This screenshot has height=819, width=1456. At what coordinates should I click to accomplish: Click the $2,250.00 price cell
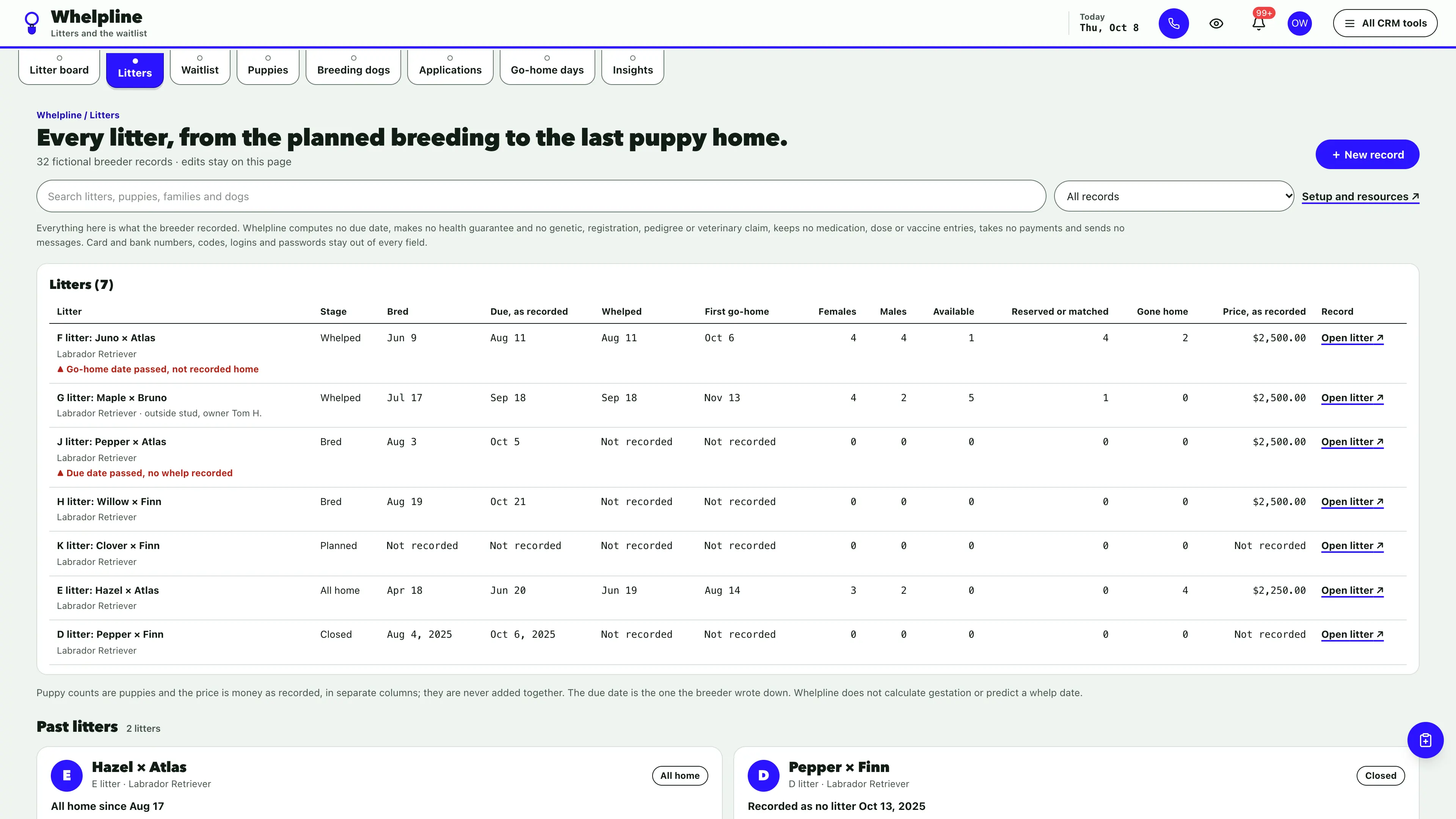click(x=1279, y=591)
